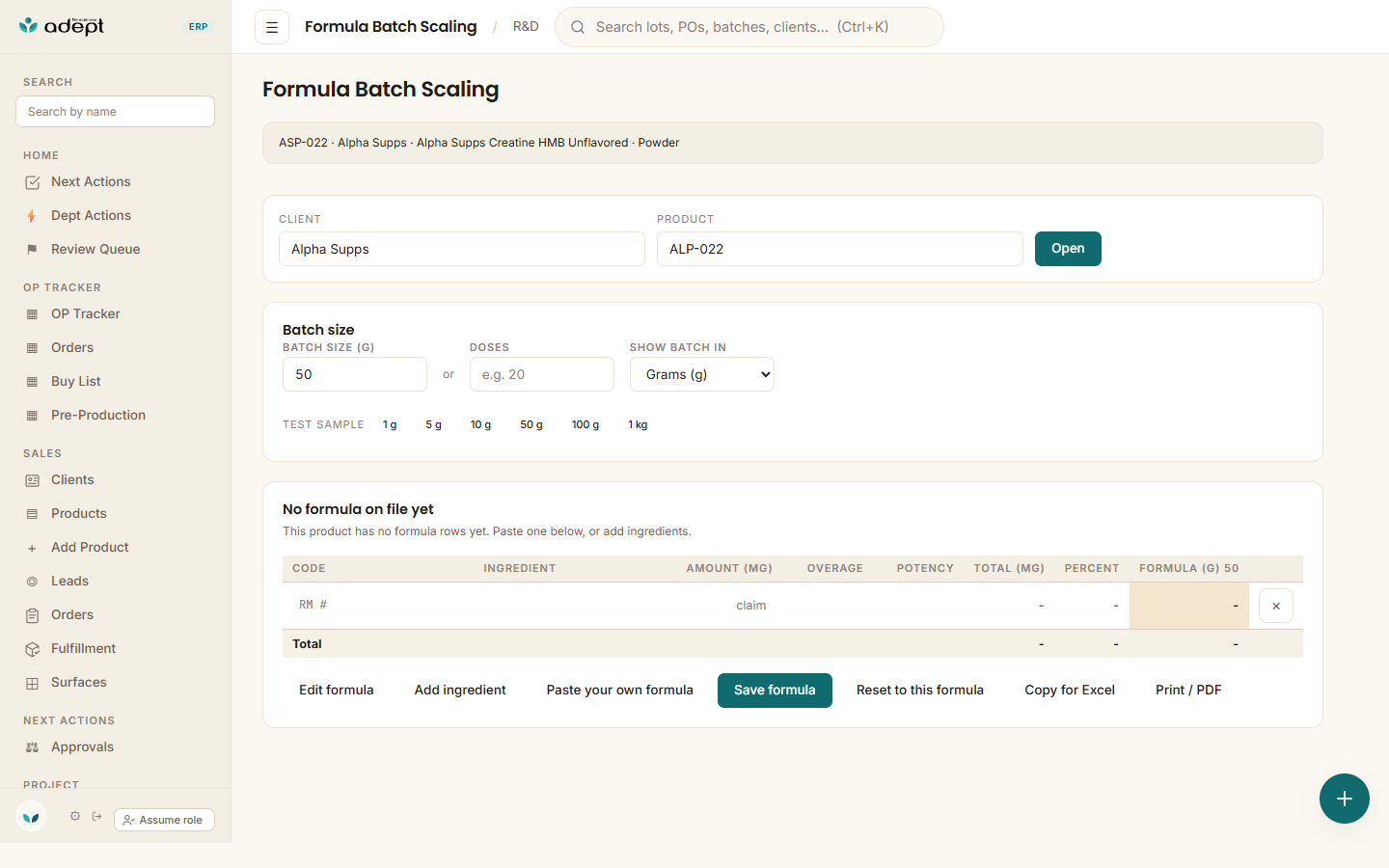Click the R&D breadcrumb link
The height and width of the screenshot is (868, 1389).
[x=526, y=27]
